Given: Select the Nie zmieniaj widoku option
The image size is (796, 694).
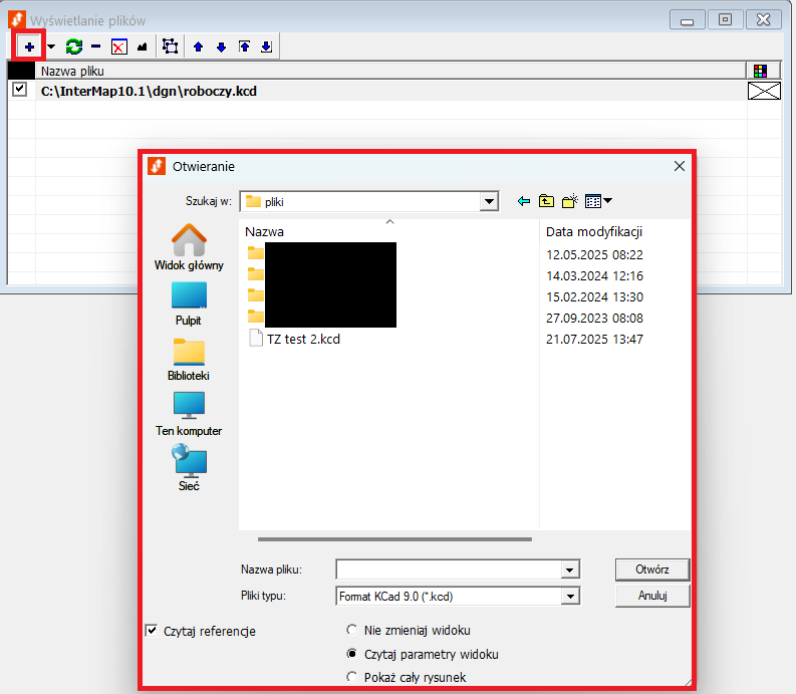Looking at the screenshot, I should (x=351, y=630).
